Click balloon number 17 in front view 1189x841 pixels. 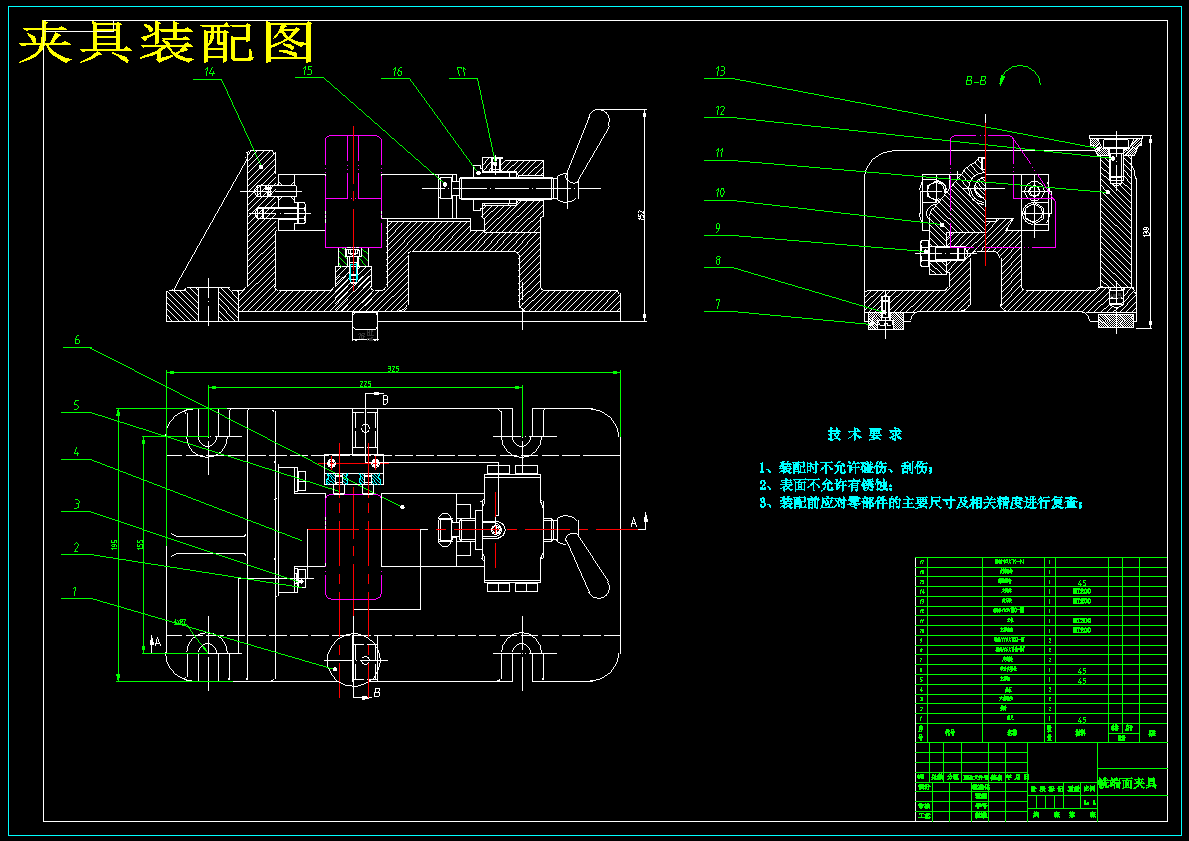460,72
